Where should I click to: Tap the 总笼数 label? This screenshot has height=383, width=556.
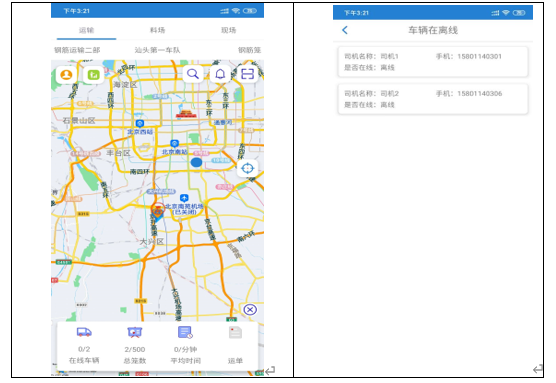click(135, 361)
